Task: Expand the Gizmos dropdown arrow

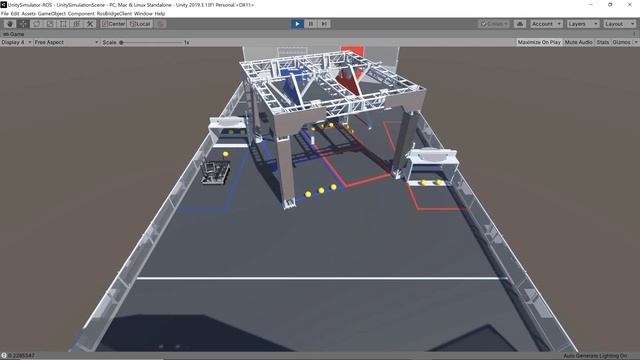Action: coord(636,42)
